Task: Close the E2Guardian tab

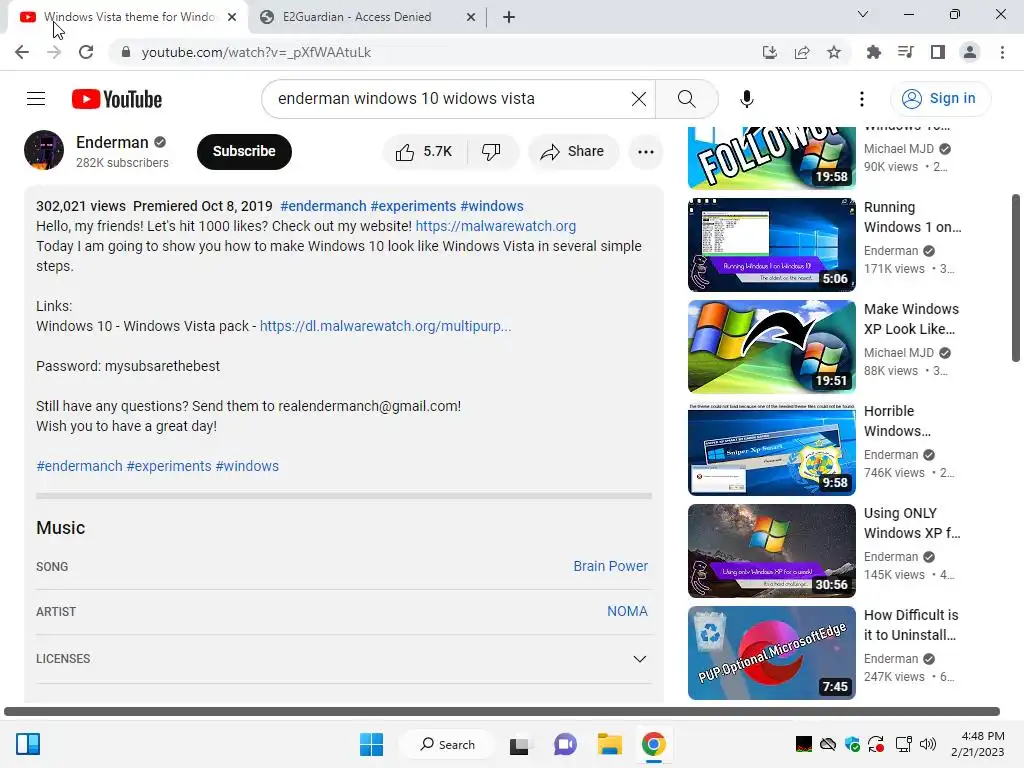Action: click(471, 18)
